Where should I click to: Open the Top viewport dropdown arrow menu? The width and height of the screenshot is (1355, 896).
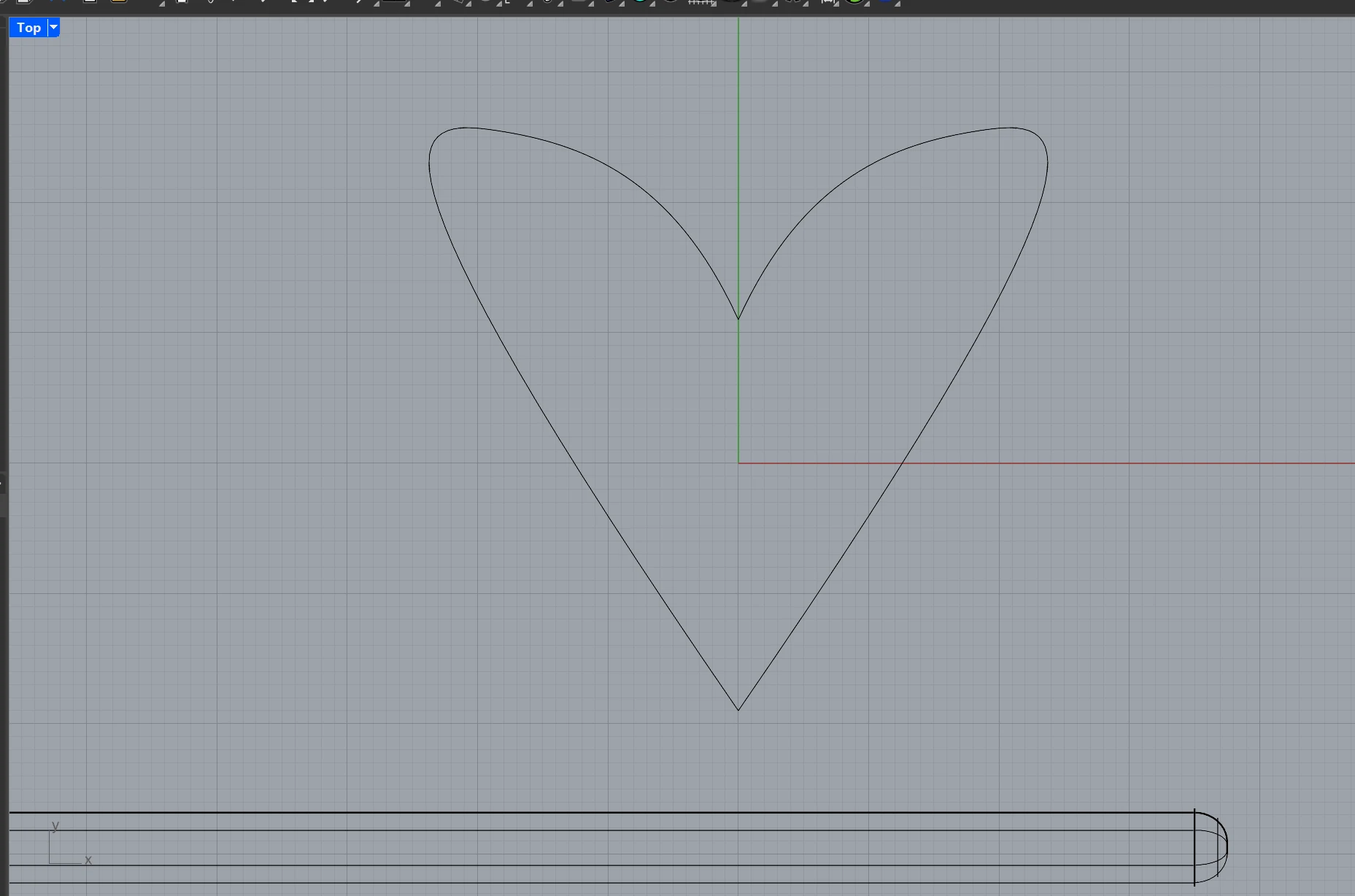(53, 28)
